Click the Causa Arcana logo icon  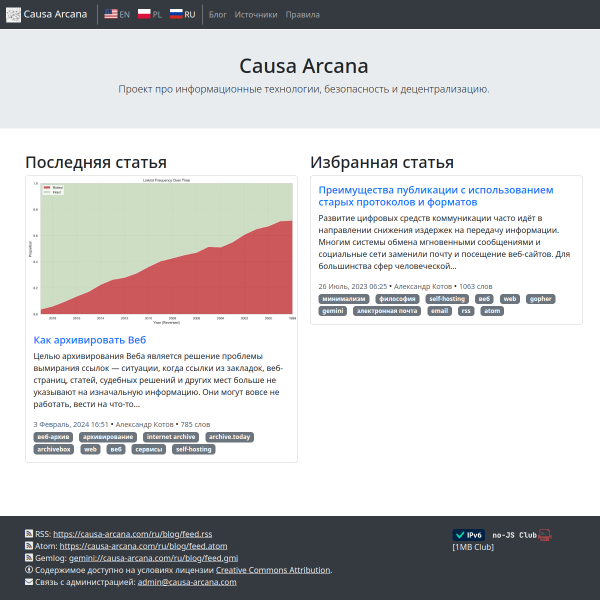pos(13,15)
